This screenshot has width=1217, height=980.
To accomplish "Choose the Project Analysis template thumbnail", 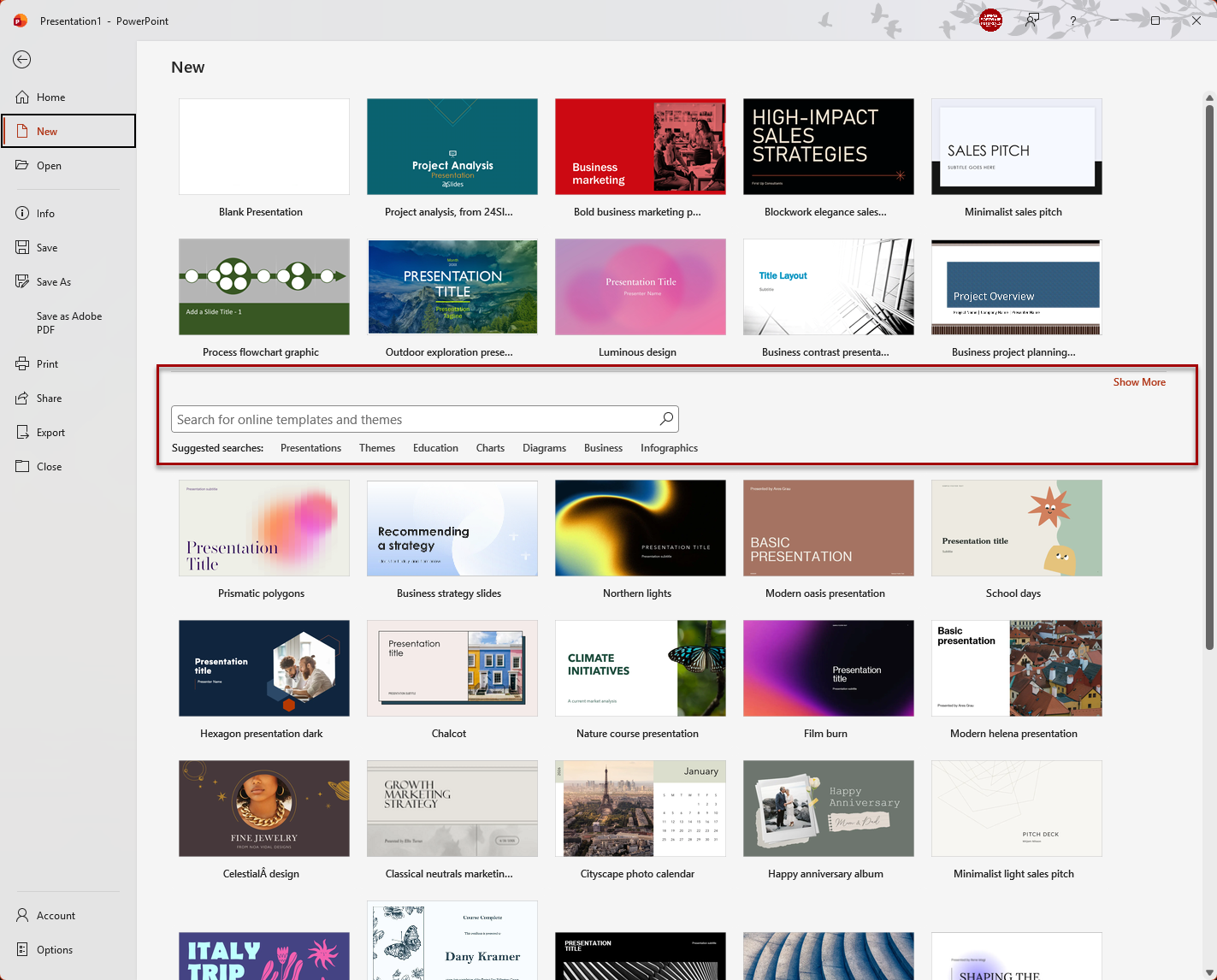I will coord(452,146).
